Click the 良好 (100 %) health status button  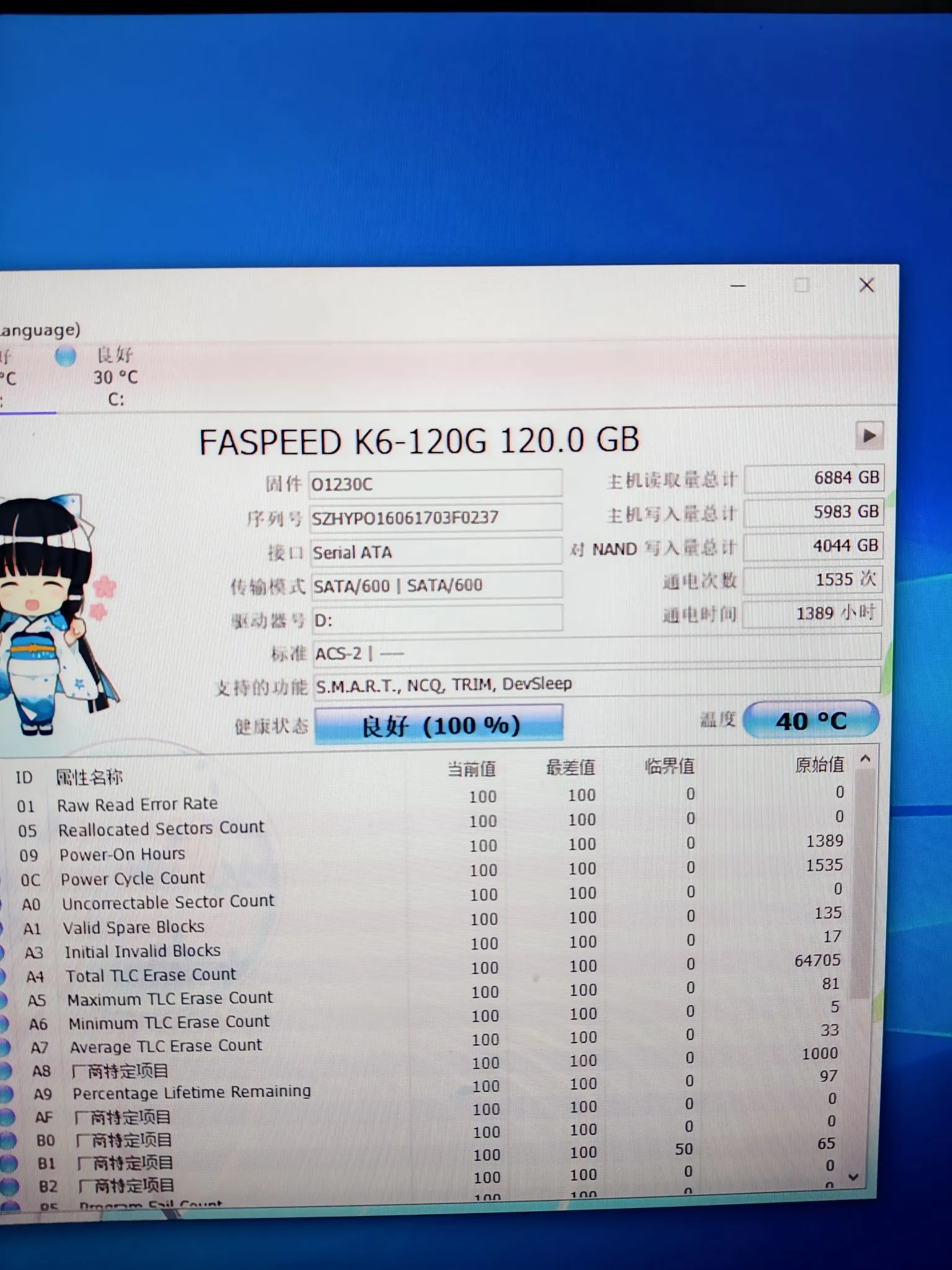click(x=439, y=724)
